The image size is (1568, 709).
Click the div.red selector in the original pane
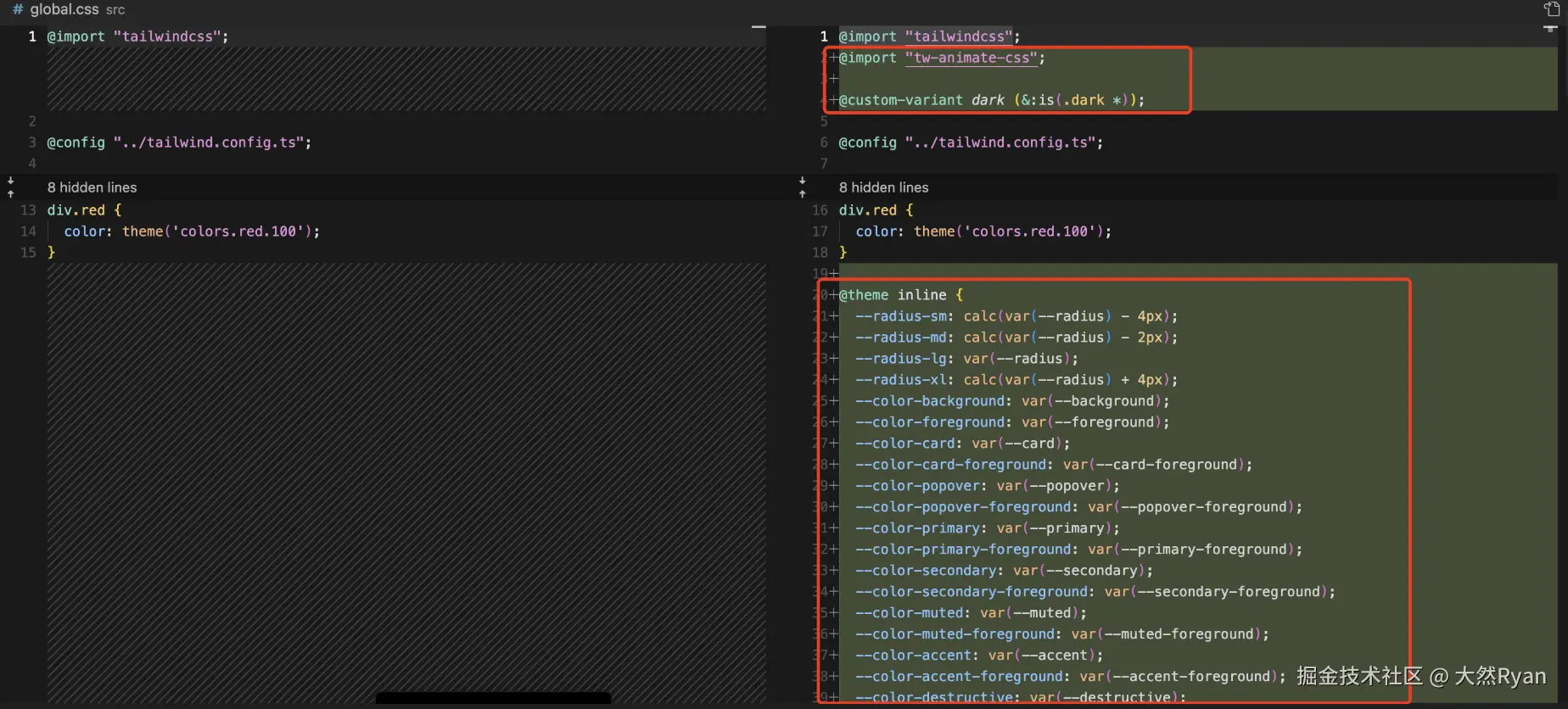pyautogui.click(x=76, y=210)
